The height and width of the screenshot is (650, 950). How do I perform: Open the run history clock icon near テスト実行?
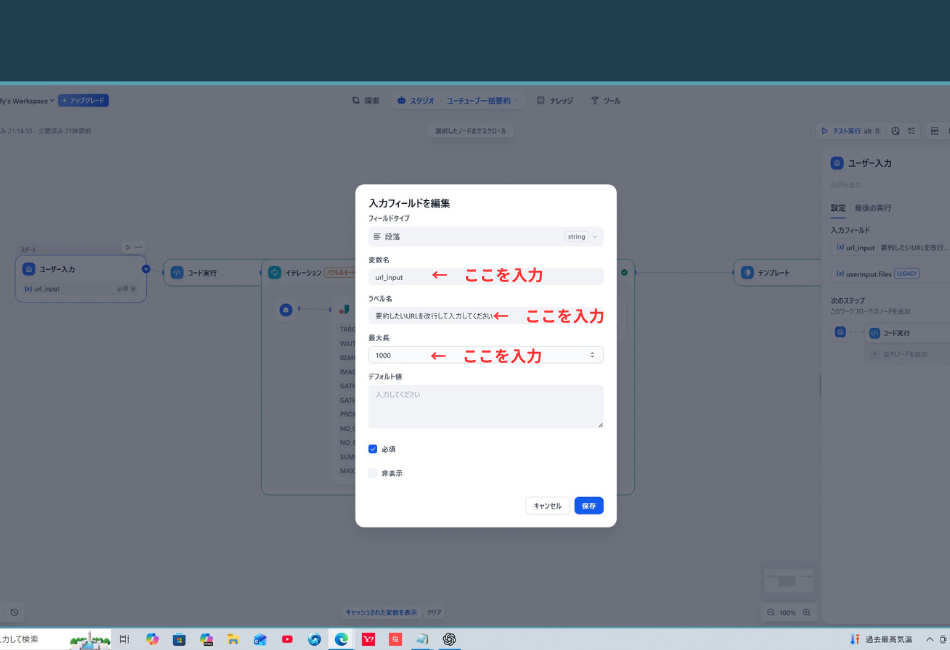(x=896, y=132)
